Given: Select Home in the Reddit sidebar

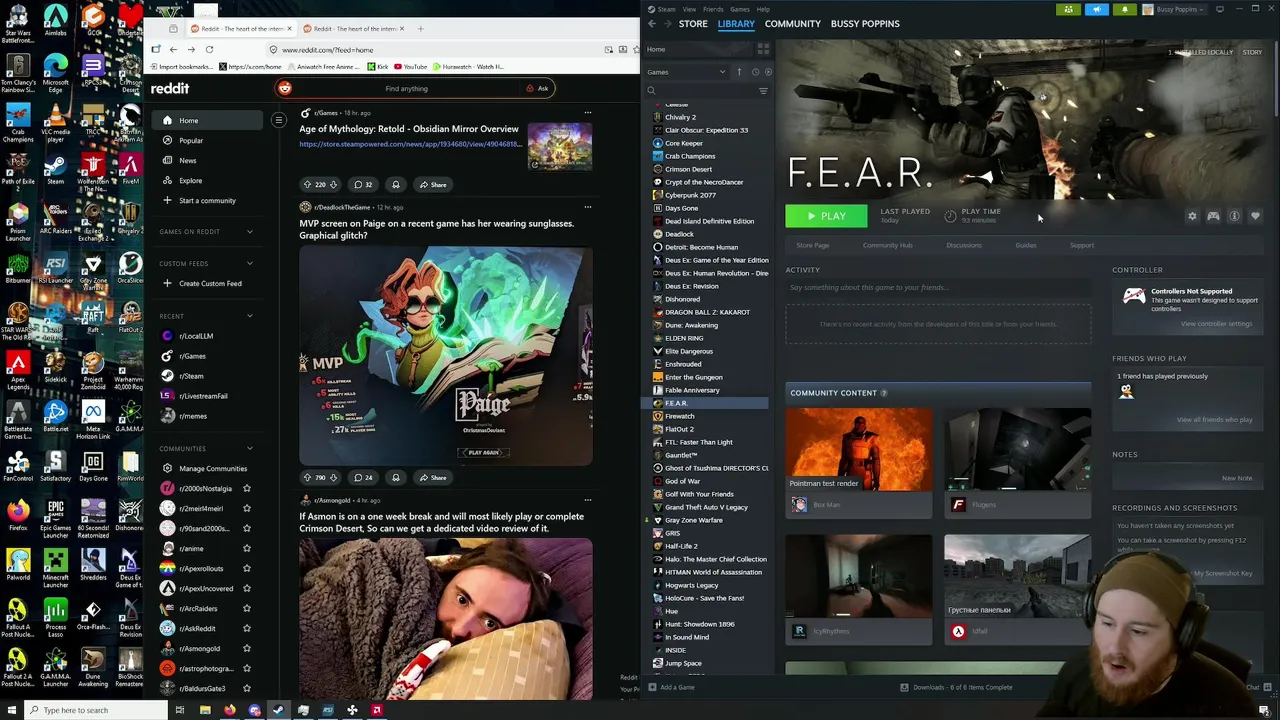Looking at the screenshot, I should coord(207,120).
